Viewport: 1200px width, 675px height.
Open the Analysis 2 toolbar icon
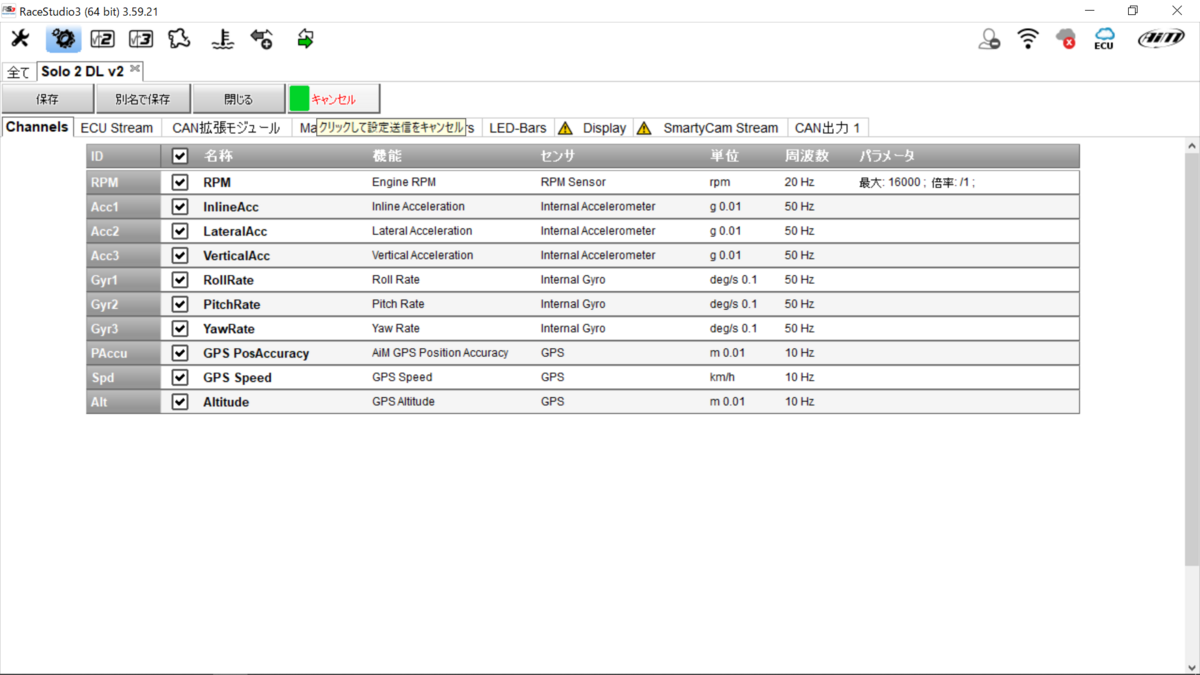102,39
